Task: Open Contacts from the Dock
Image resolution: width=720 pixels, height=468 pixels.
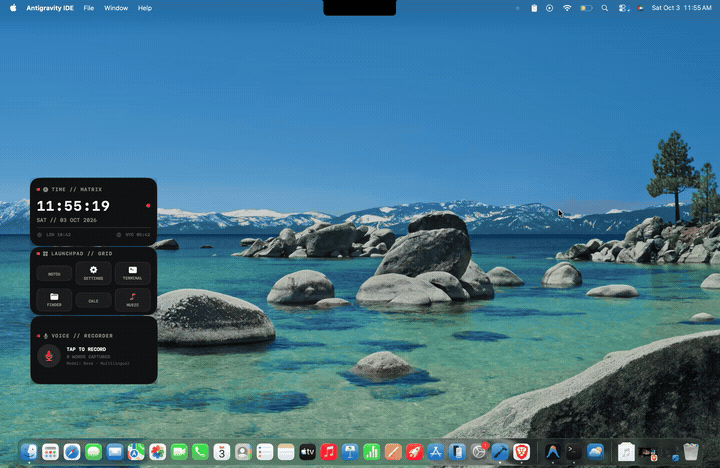Action: click(x=243, y=452)
